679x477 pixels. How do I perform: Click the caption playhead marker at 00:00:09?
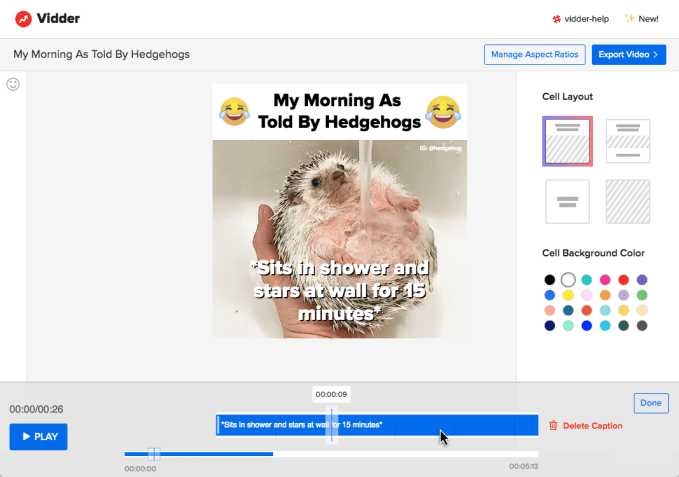[332, 425]
